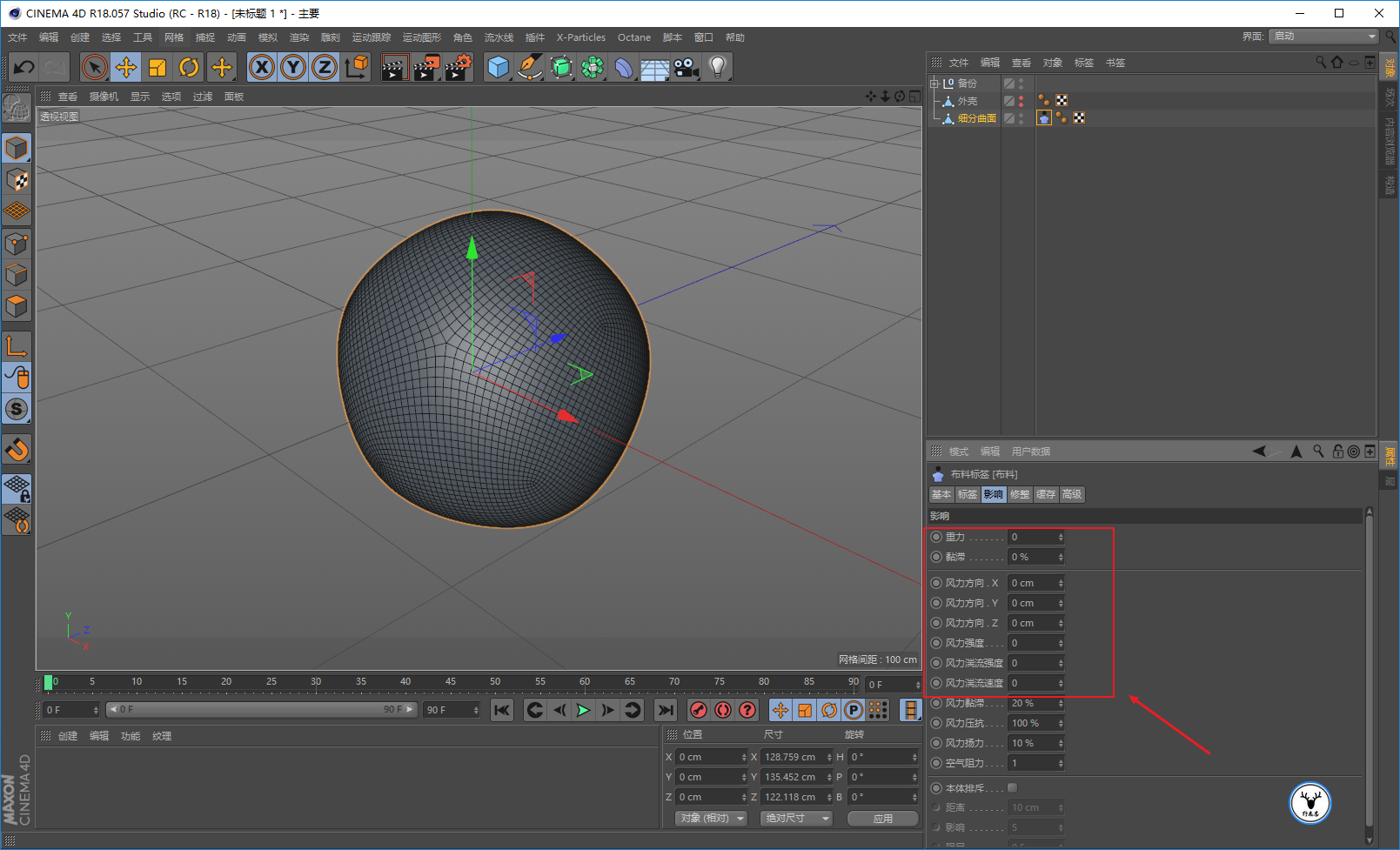Add a Cube primitive object

click(498, 67)
